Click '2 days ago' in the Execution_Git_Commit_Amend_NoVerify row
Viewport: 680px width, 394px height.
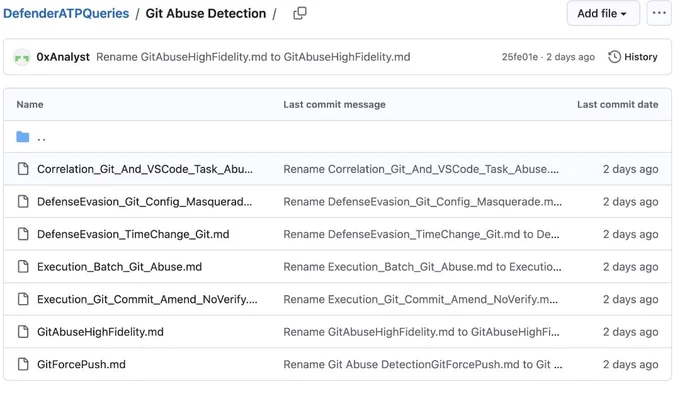tap(631, 299)
